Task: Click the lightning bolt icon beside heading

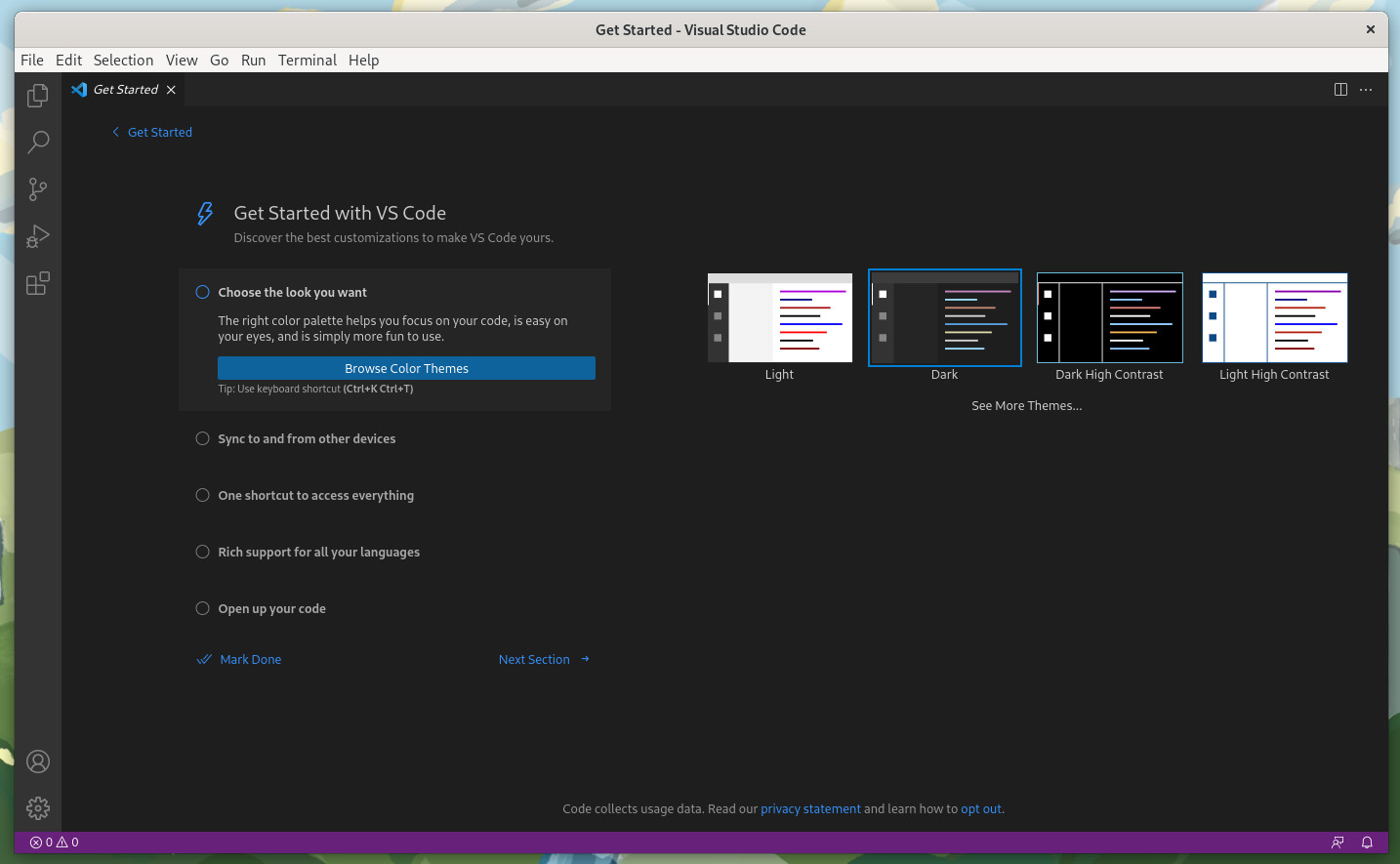Action: click(205, 214)
